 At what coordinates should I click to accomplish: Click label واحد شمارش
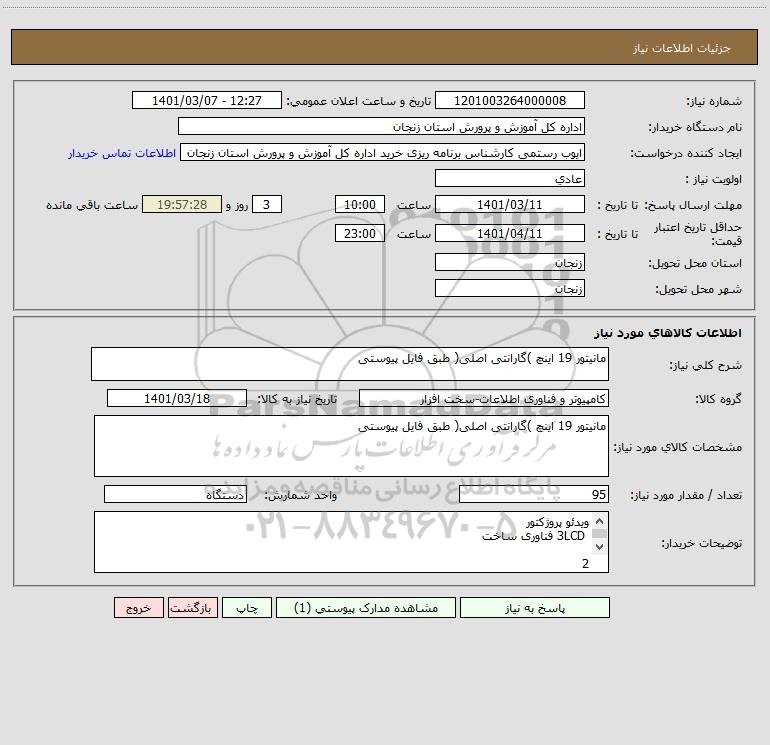coord(301,495)
